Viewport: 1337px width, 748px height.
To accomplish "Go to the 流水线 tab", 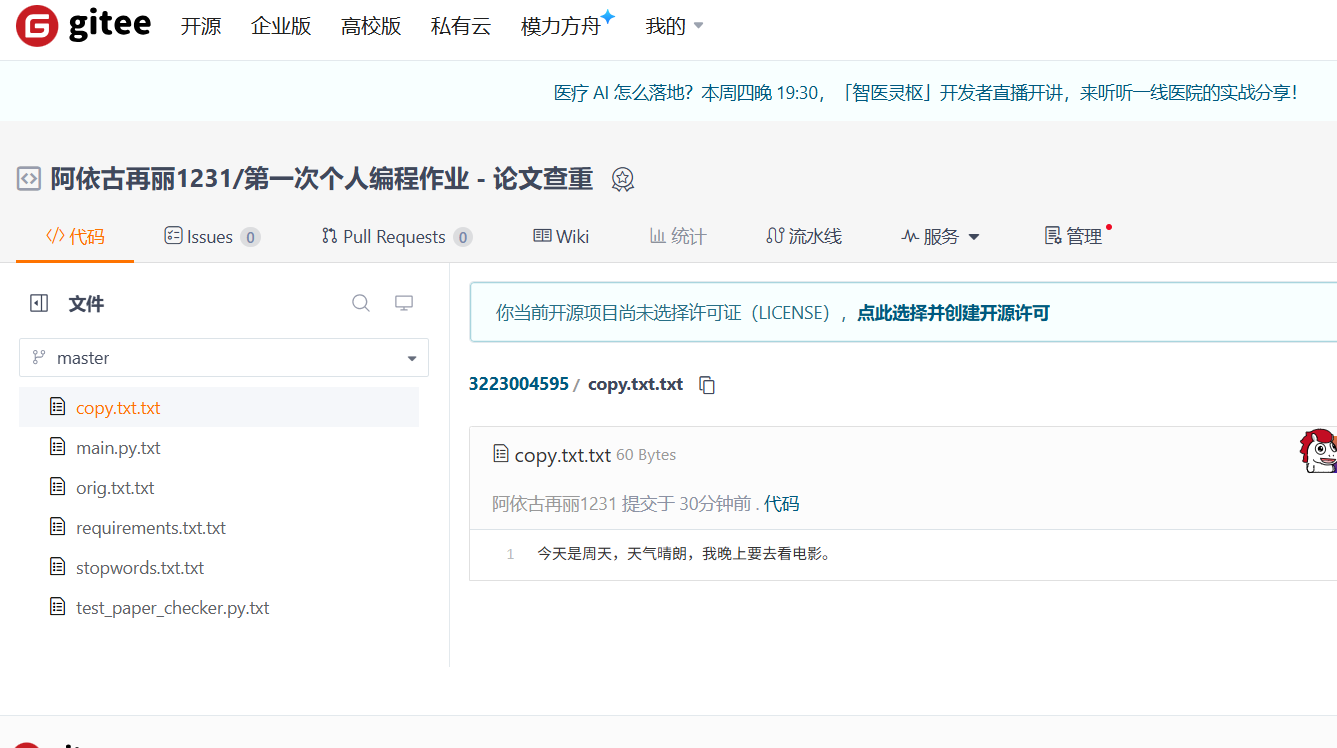I will (x=803, y=236).
